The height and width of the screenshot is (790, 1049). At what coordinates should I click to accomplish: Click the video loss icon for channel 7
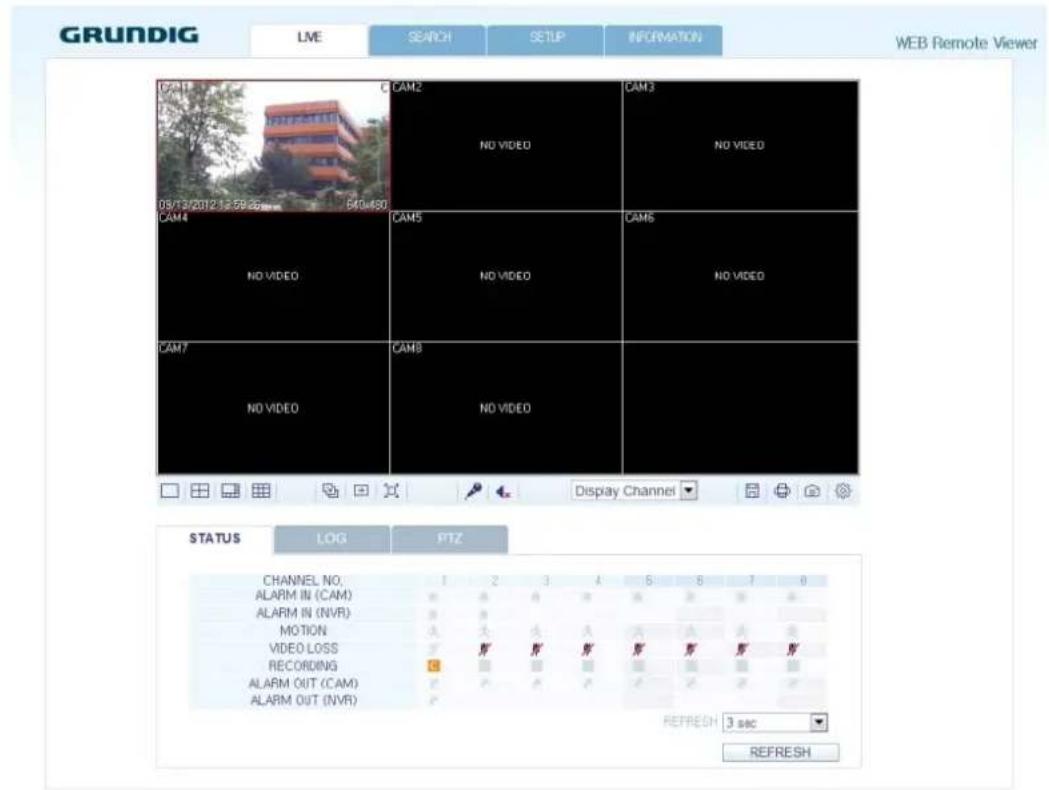[x=741, y=648]
